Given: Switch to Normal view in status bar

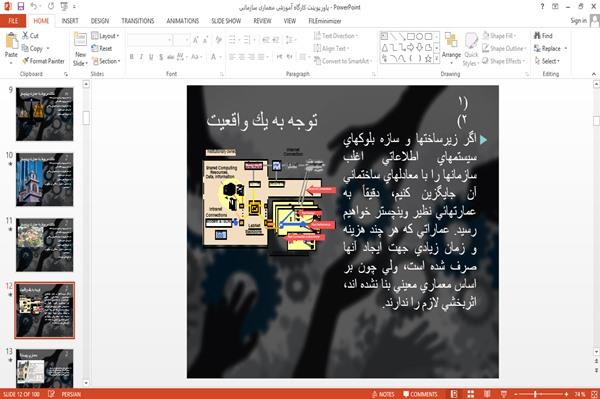Looking at the screenshot, I should [454, 394].
